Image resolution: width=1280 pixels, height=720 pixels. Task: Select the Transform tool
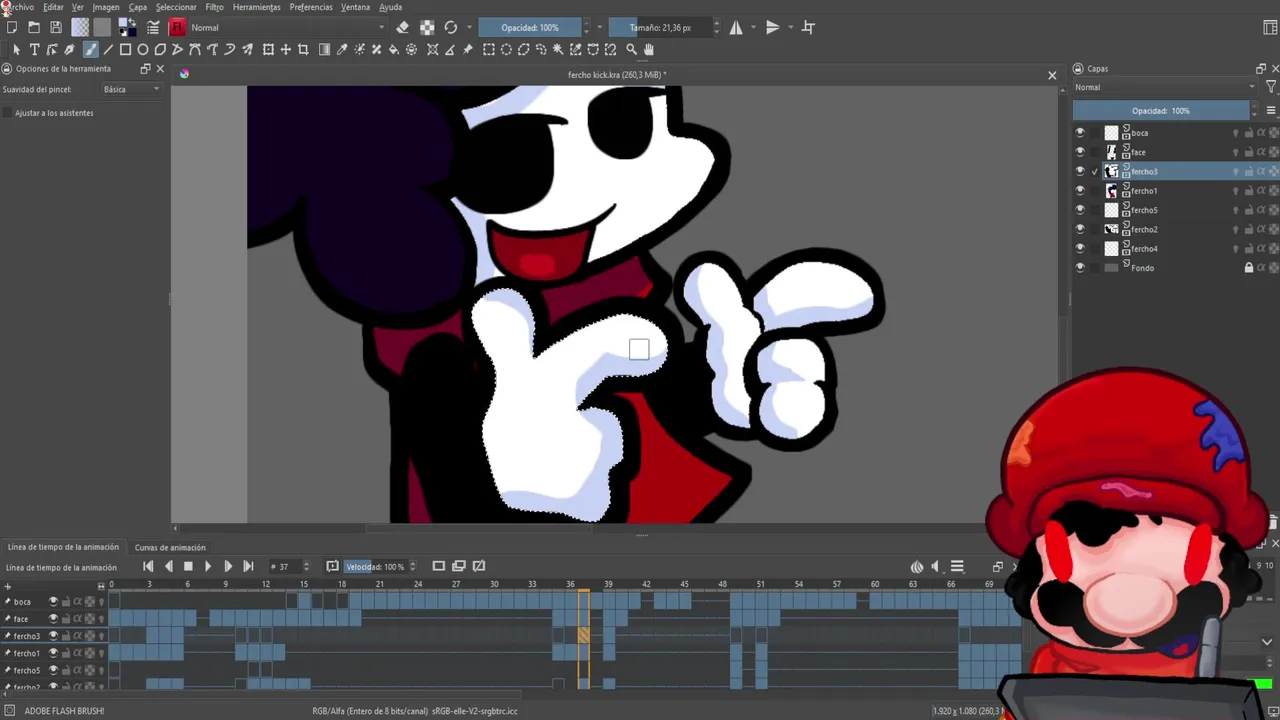(268, 49)
